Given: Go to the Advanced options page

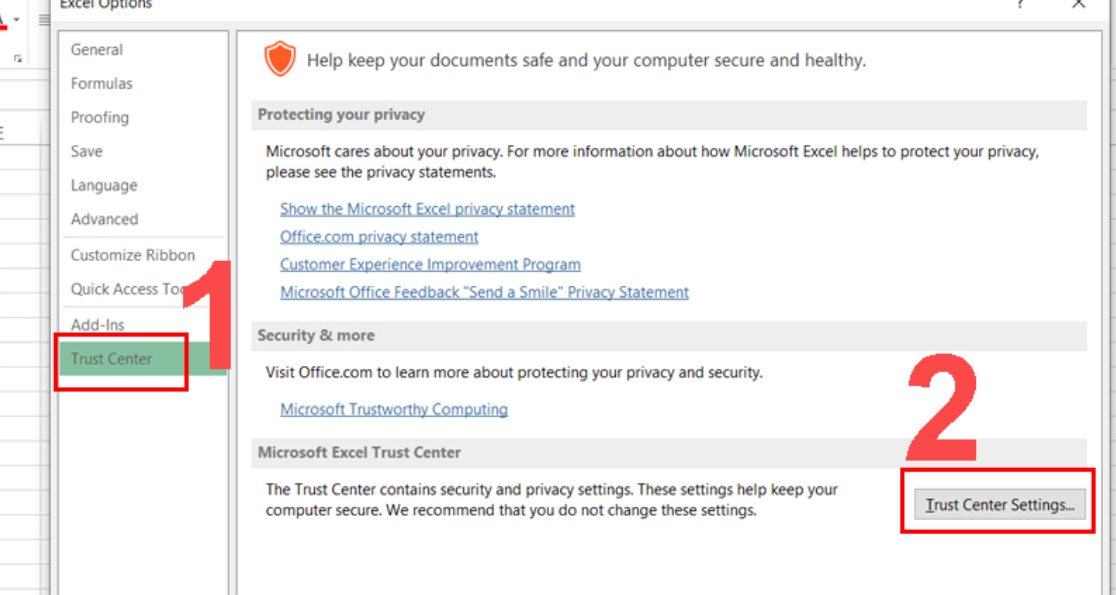Looking at the screenshot, I should [103, 219].
